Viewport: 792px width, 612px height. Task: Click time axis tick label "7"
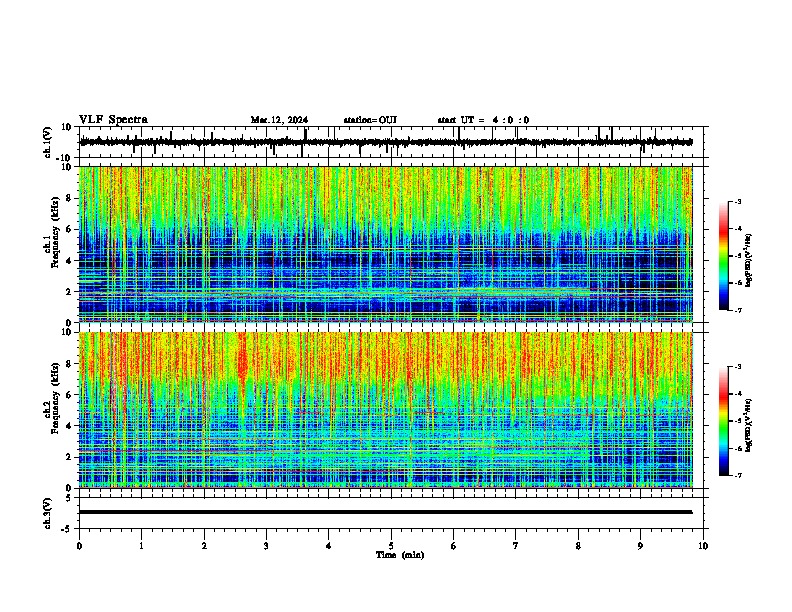(x=516, y=546)
